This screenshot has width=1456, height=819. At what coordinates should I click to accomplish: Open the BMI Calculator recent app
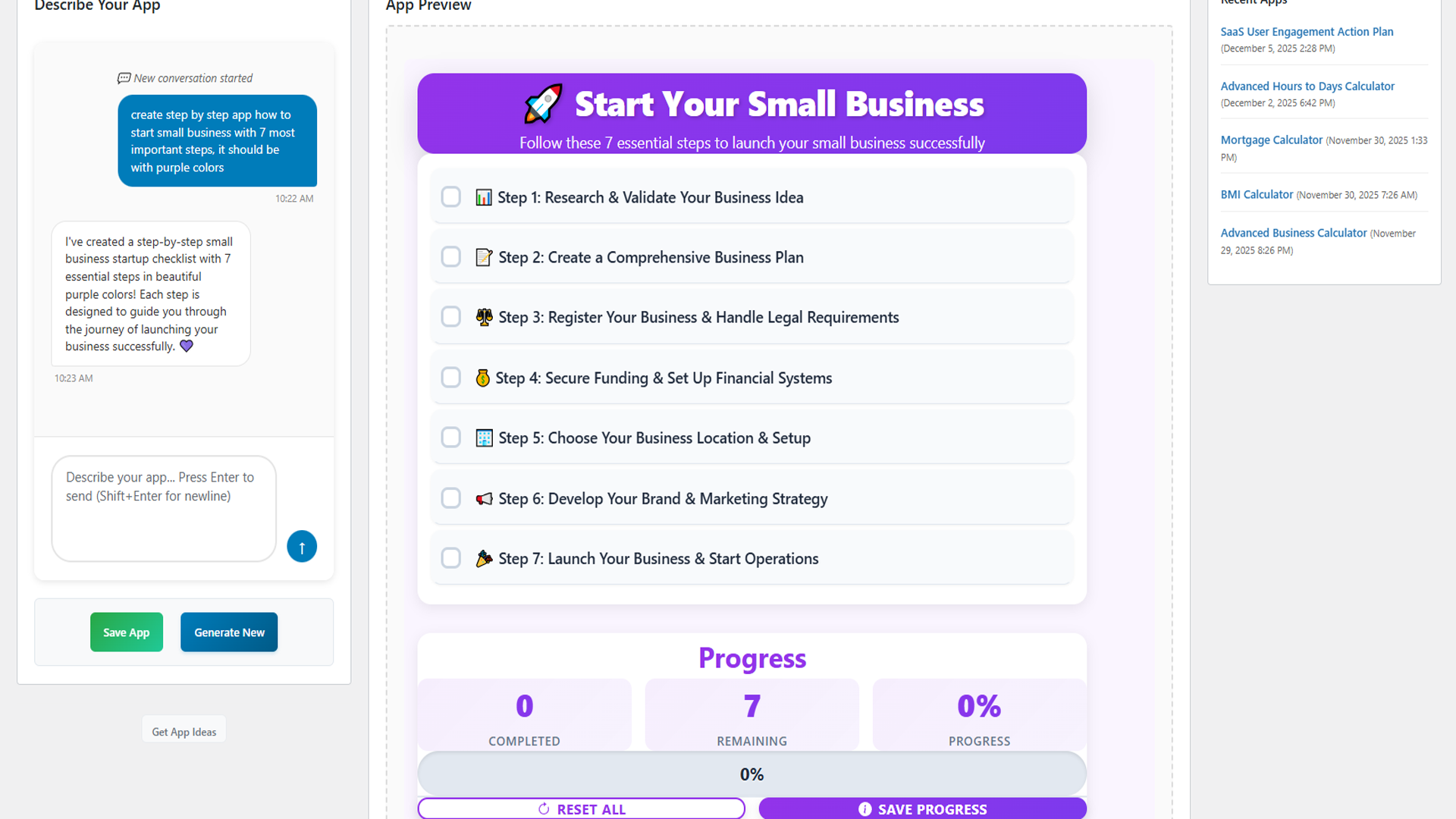(x=1257, y=194)
